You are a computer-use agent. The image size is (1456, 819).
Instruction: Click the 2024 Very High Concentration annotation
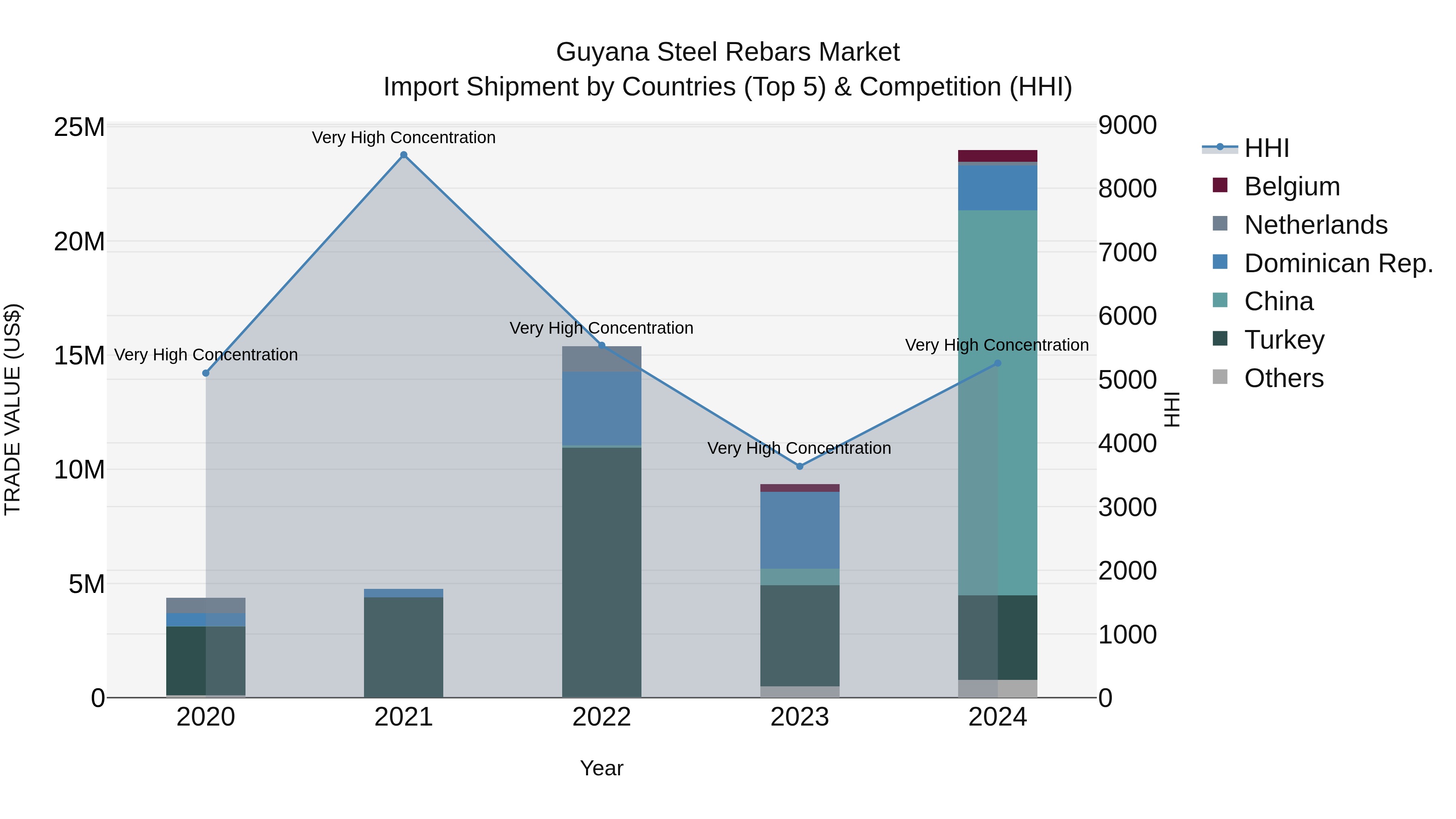997,345
